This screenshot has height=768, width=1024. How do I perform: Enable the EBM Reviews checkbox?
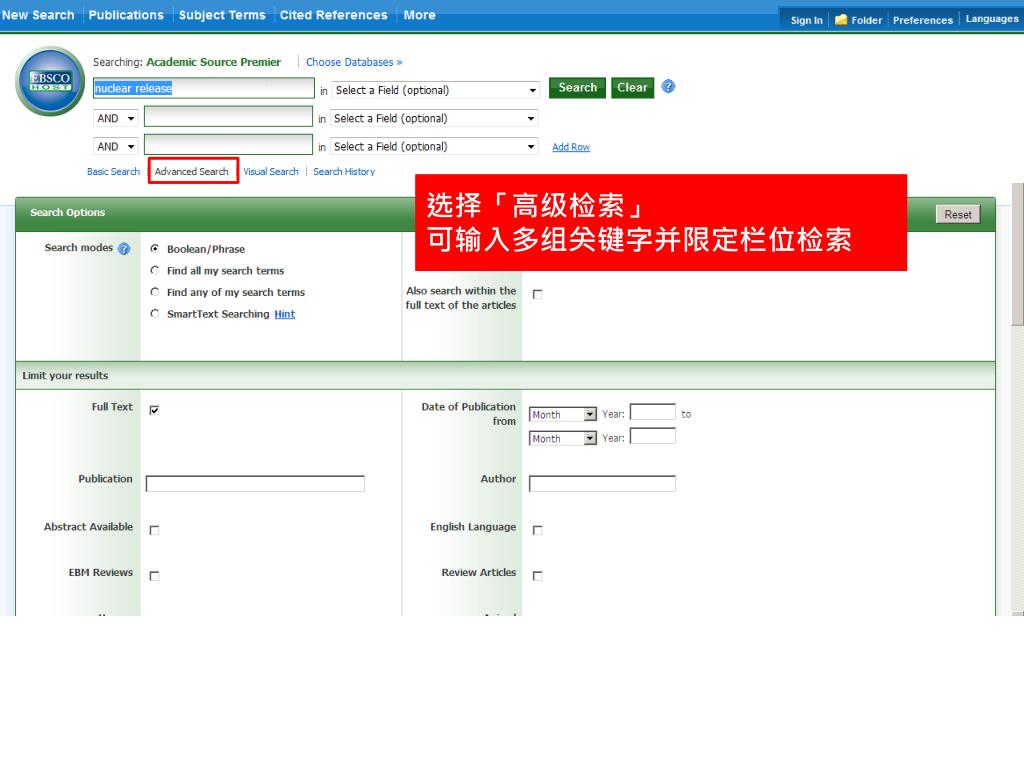pyautogui.click(x=154, y=576)
